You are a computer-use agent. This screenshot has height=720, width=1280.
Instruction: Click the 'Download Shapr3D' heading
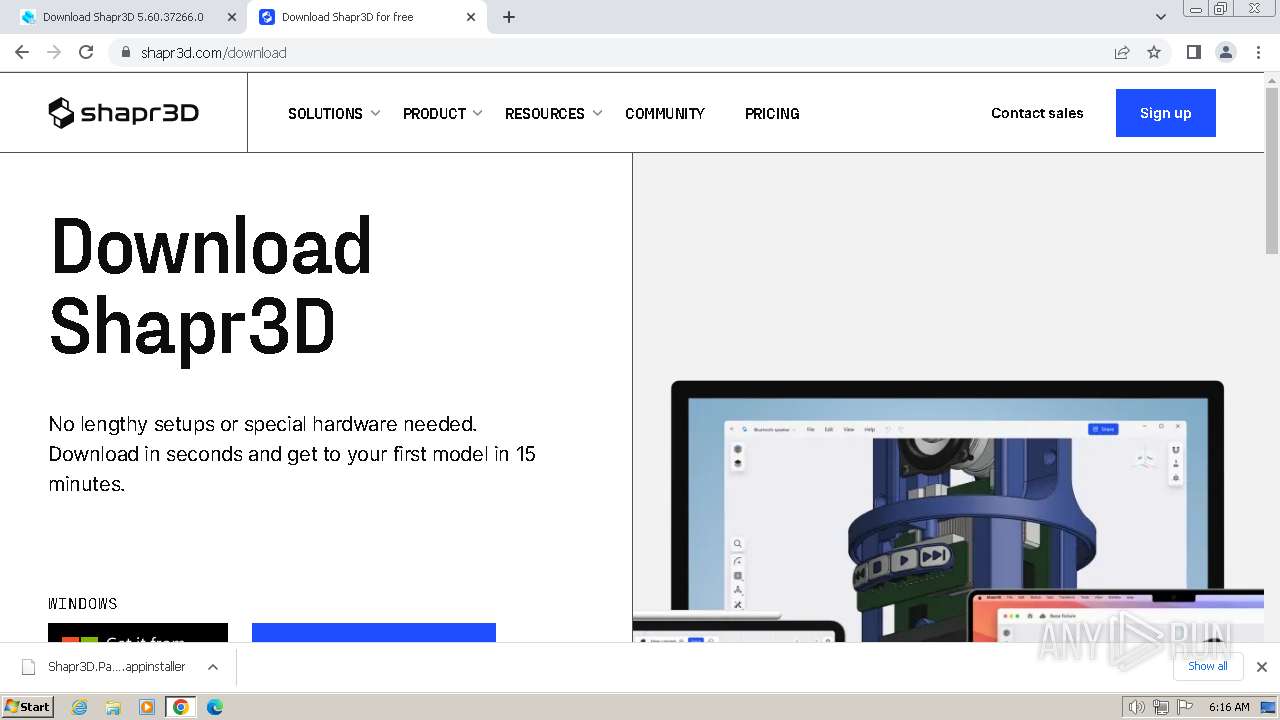point(211,286)
